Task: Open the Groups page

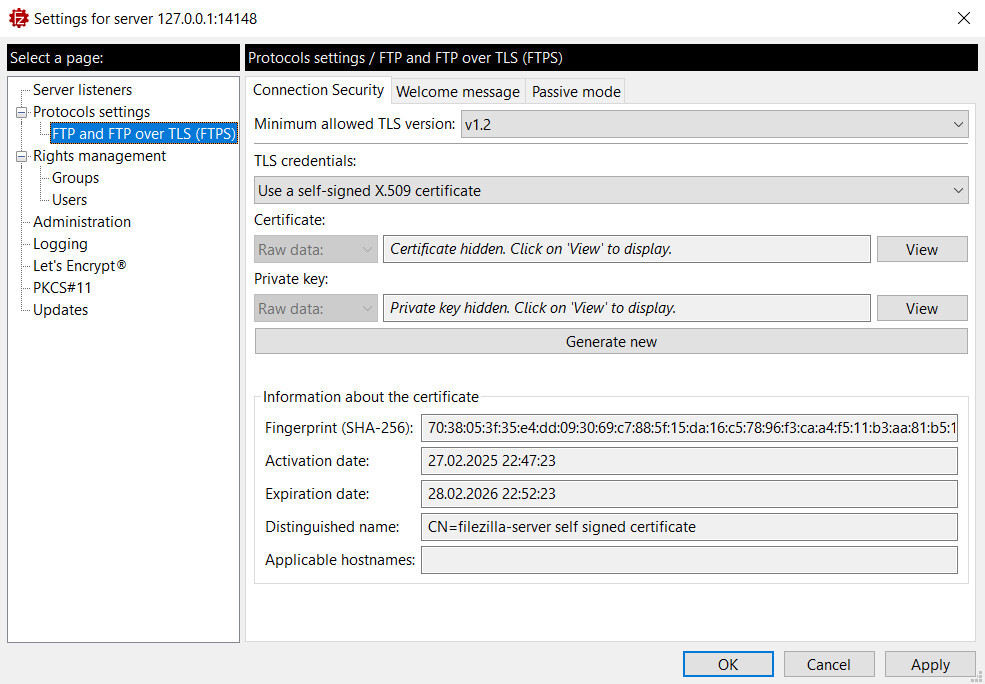Action: click(75, 178)
